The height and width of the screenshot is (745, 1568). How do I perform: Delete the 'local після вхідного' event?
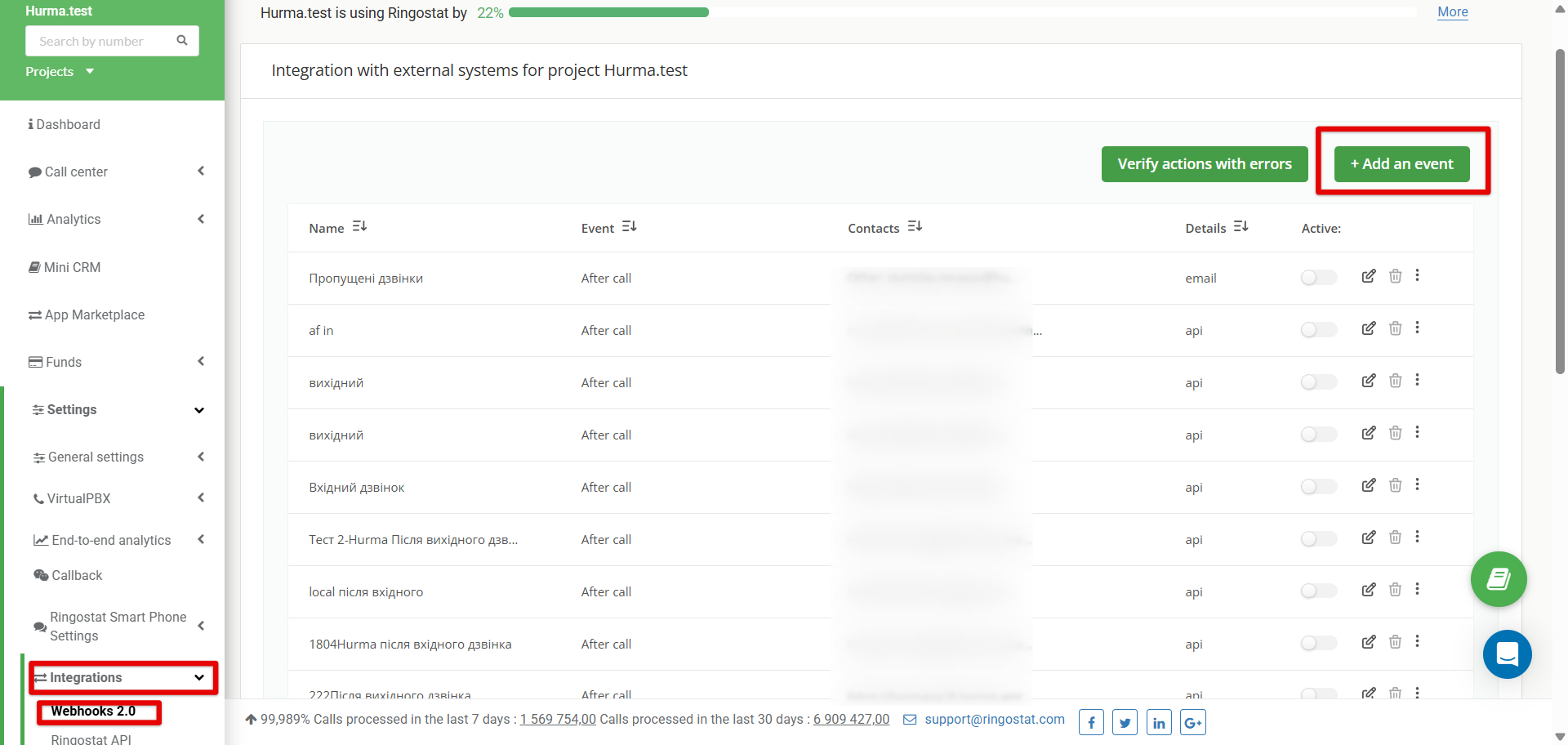tap(1395, 590)
